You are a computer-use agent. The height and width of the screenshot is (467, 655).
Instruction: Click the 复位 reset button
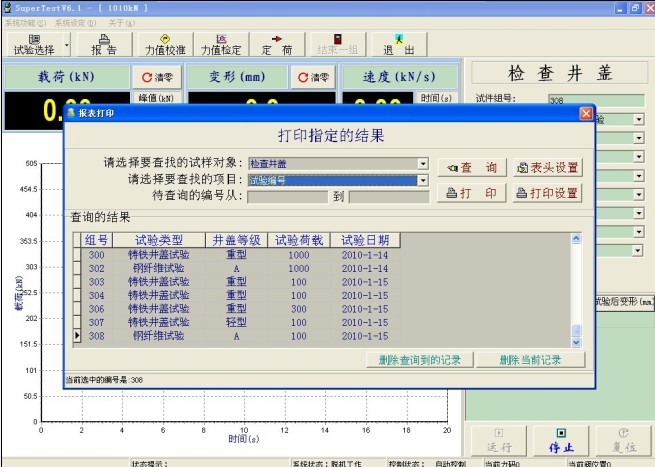(624, 441)
